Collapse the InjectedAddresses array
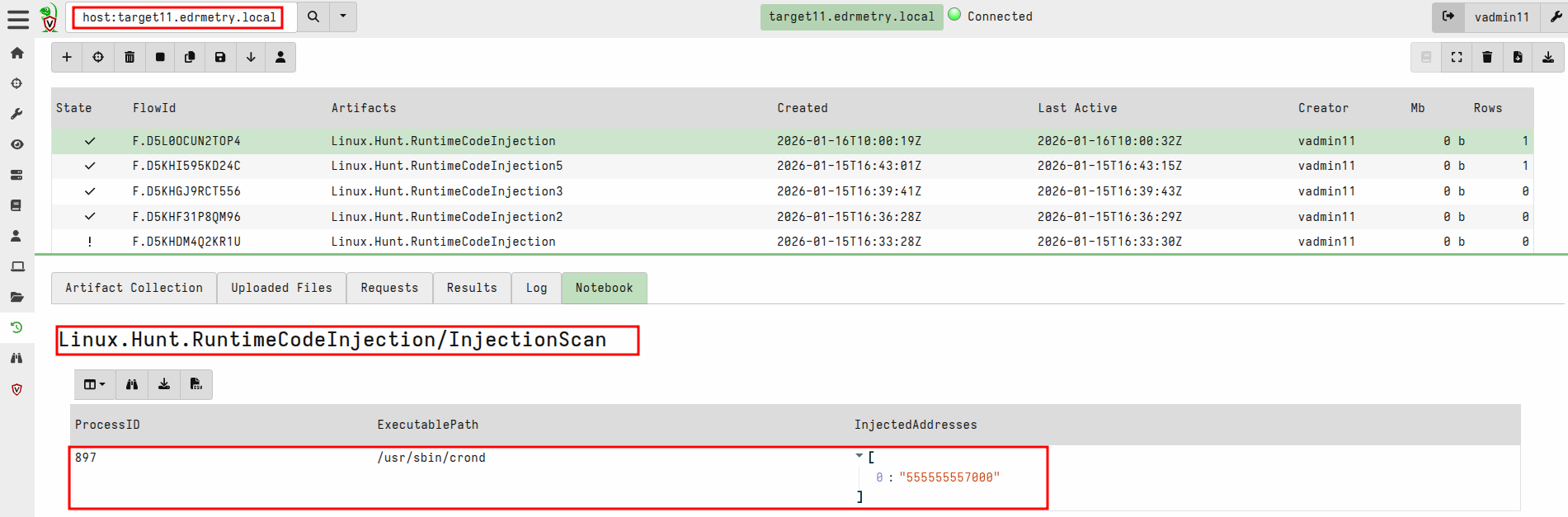This screenshot has height=517, width=1568. tap(859, 456)
